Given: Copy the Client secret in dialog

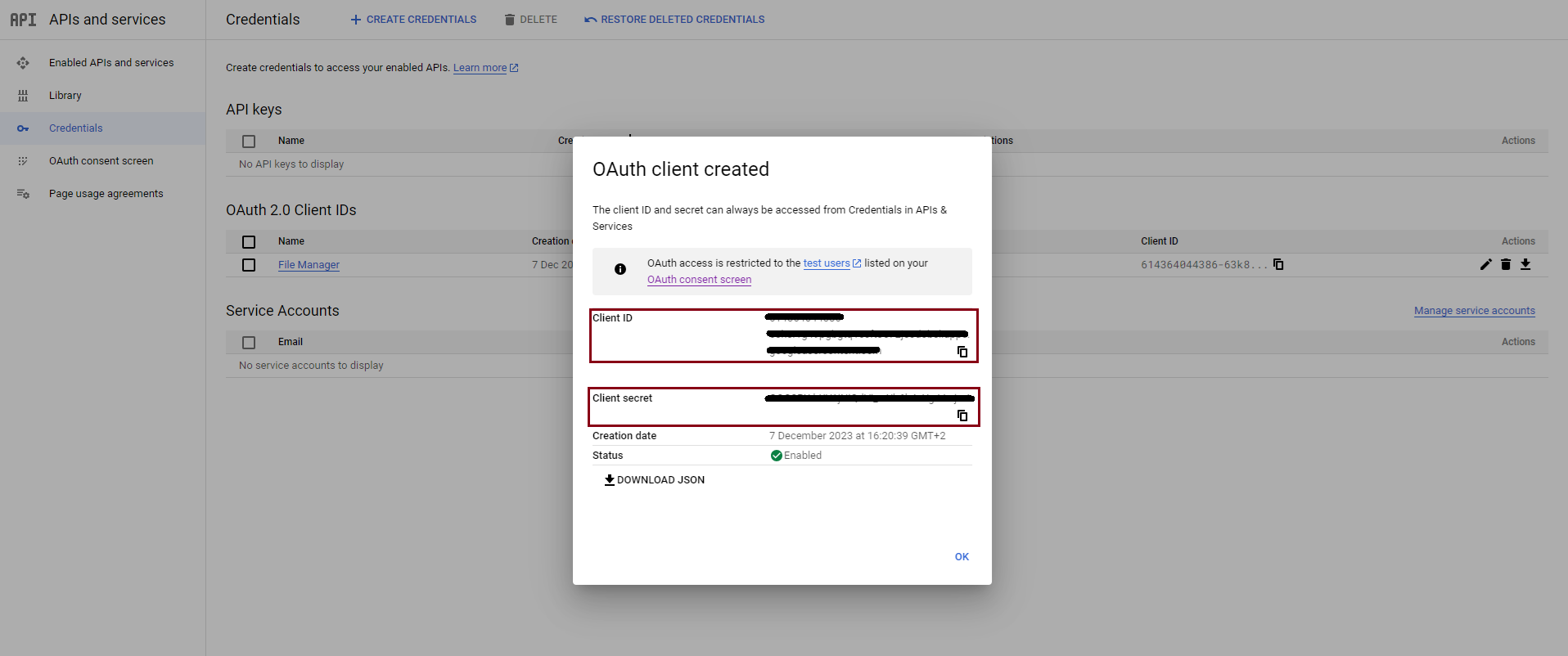Looking at the screenshot, I should point(962,416).
